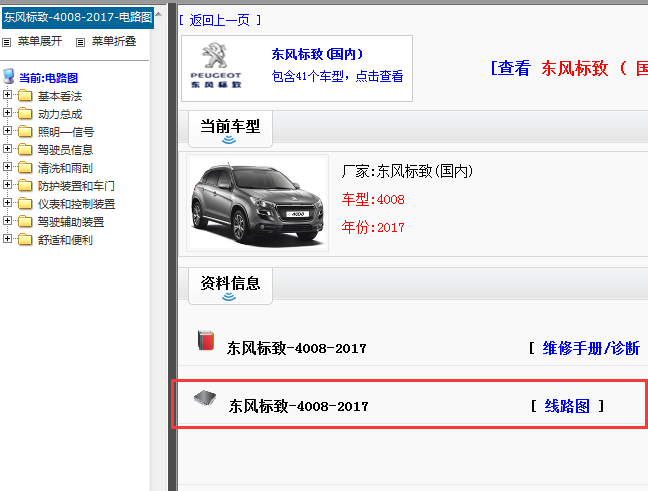
Task: Click the [查看 东风标致 link
Action: point(569,68)
